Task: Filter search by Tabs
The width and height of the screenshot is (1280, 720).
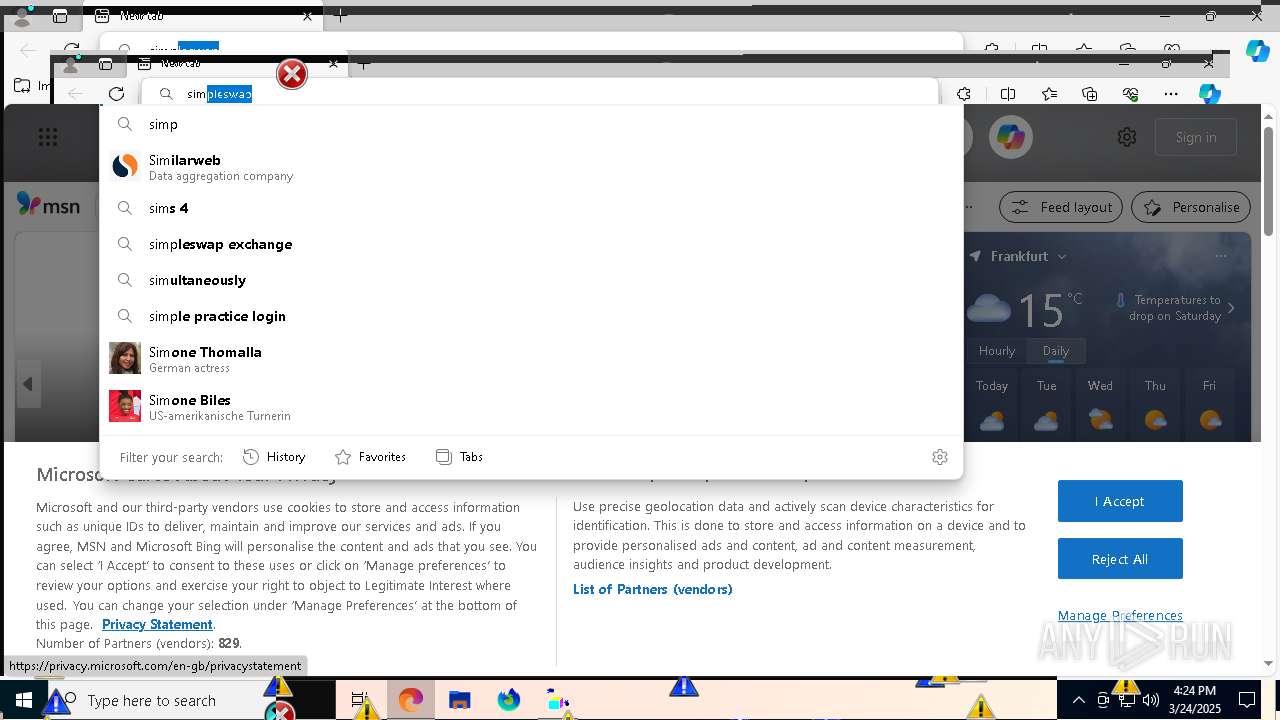Action: (460, 457)
